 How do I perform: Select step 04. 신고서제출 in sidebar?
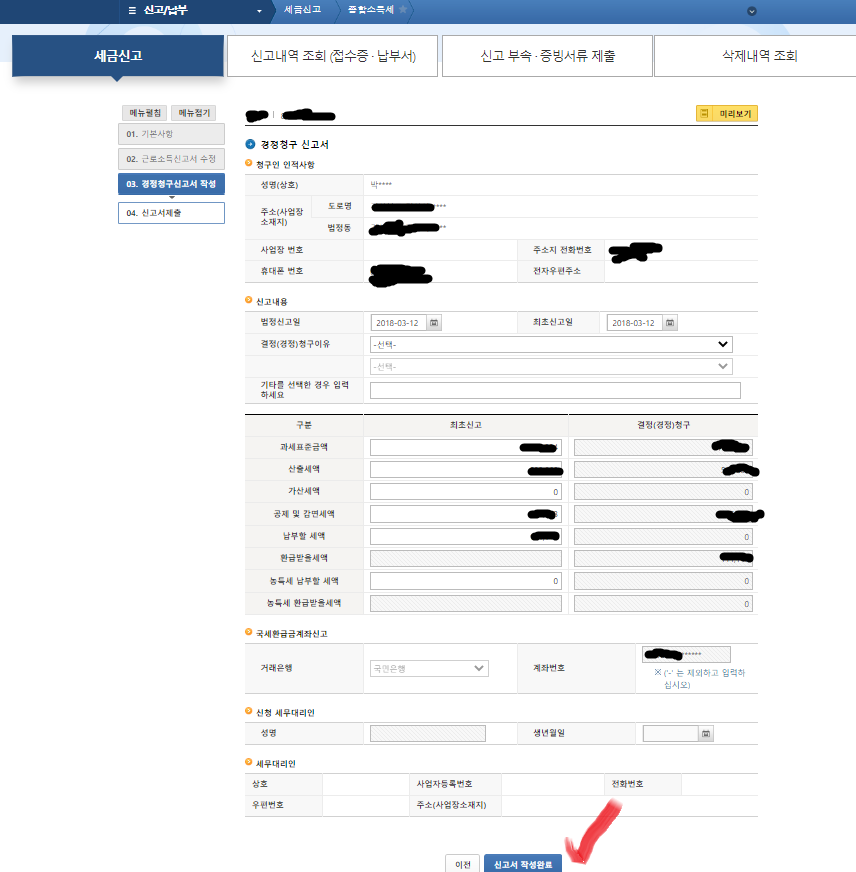point(171,212)
